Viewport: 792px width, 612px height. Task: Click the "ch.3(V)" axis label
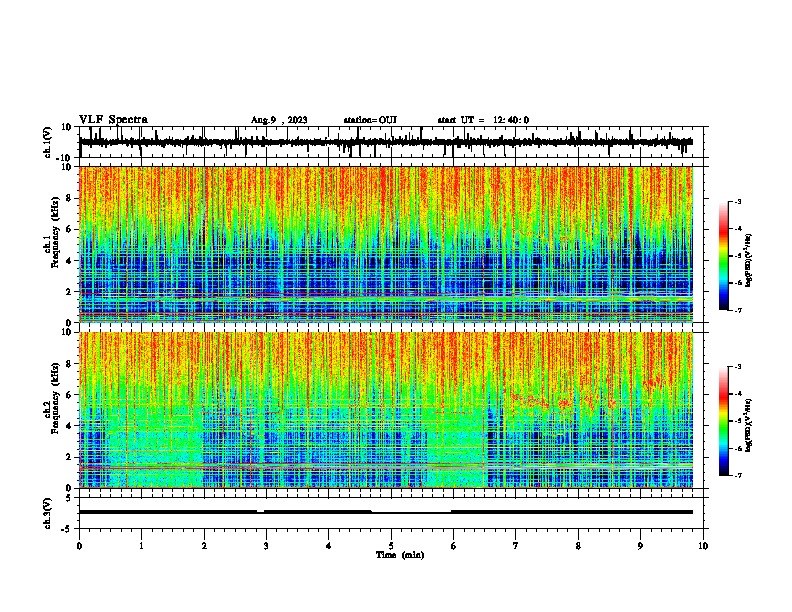(48, 513)
